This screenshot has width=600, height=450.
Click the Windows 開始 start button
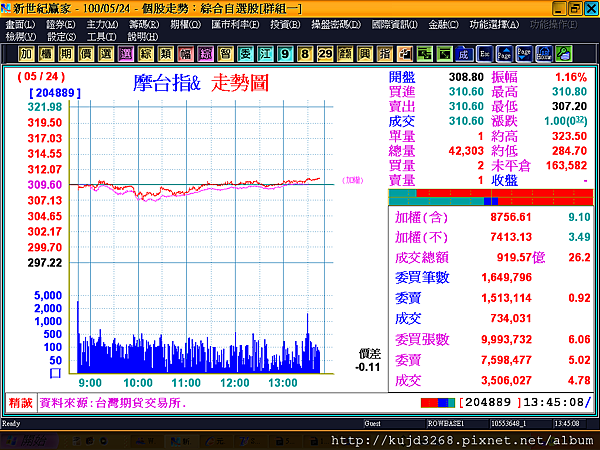click(x=29, y=441)
